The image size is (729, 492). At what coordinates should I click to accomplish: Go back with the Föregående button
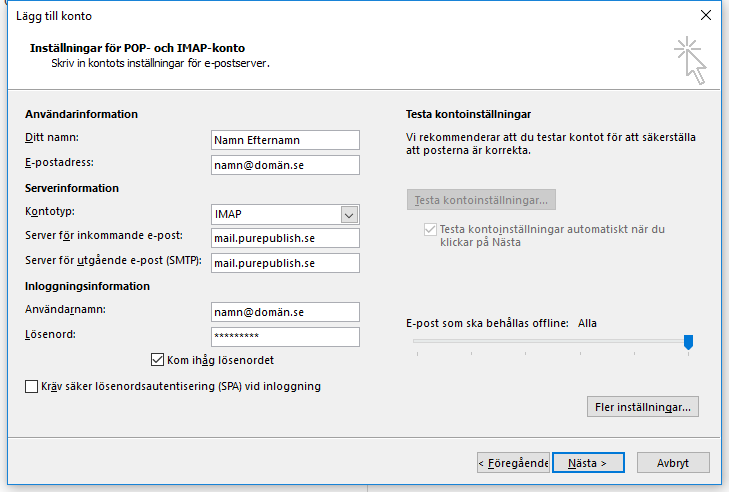point(513,463)
